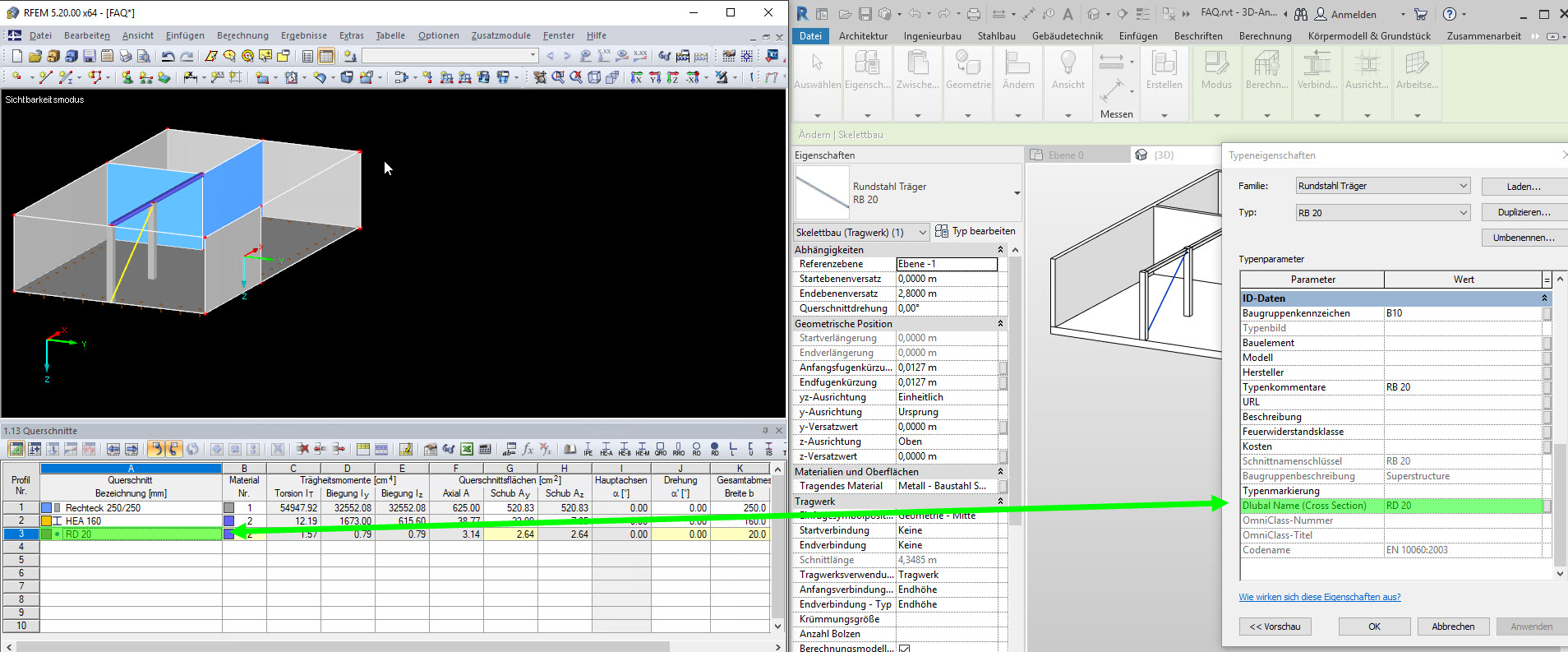Click the Umbenennen... button
Screen dimensions: 1568x652
(x=1524, y=238)
